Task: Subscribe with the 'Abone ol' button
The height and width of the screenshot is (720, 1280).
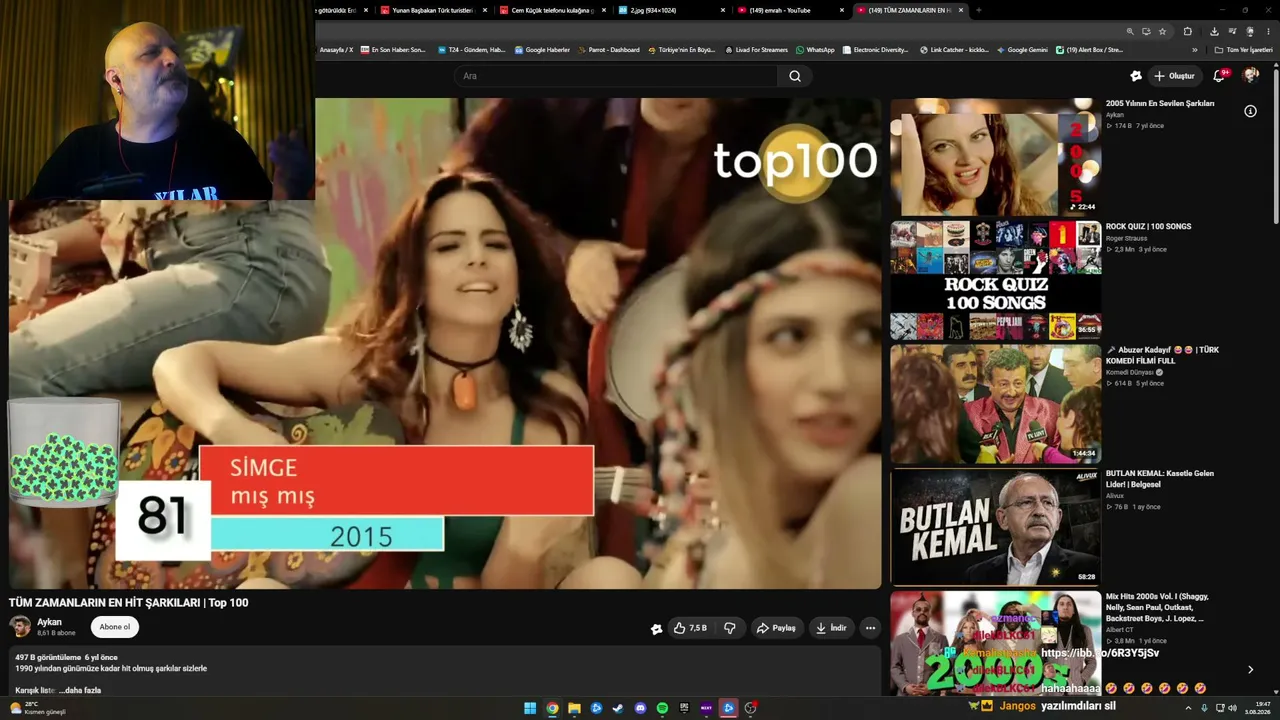Action: click(115, 627)
